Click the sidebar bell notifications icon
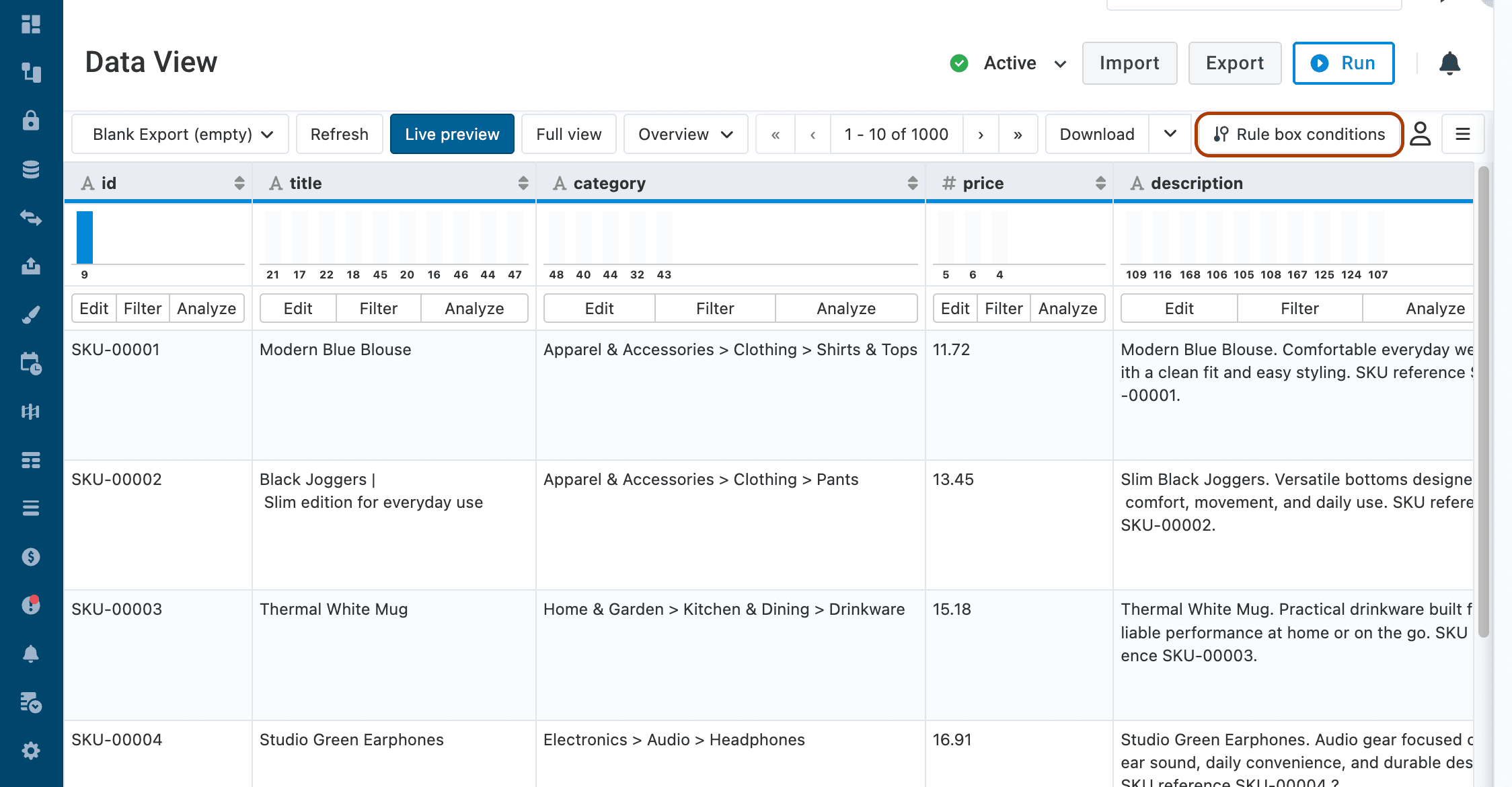This screenshot has height=787, width=1512. pos(31,654)
